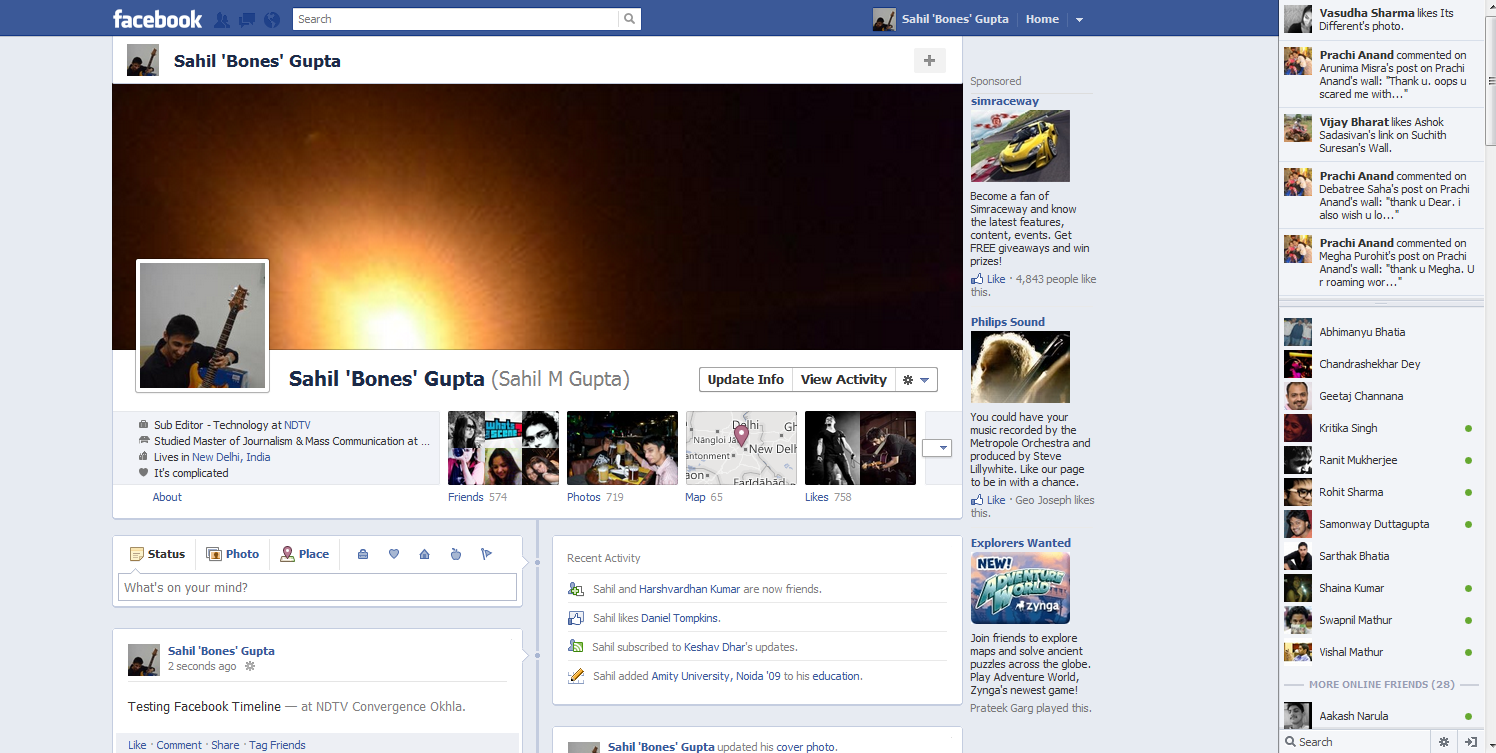Select the flag Milestones icon in composer
Screen dimensions: 1496x753
486,554
